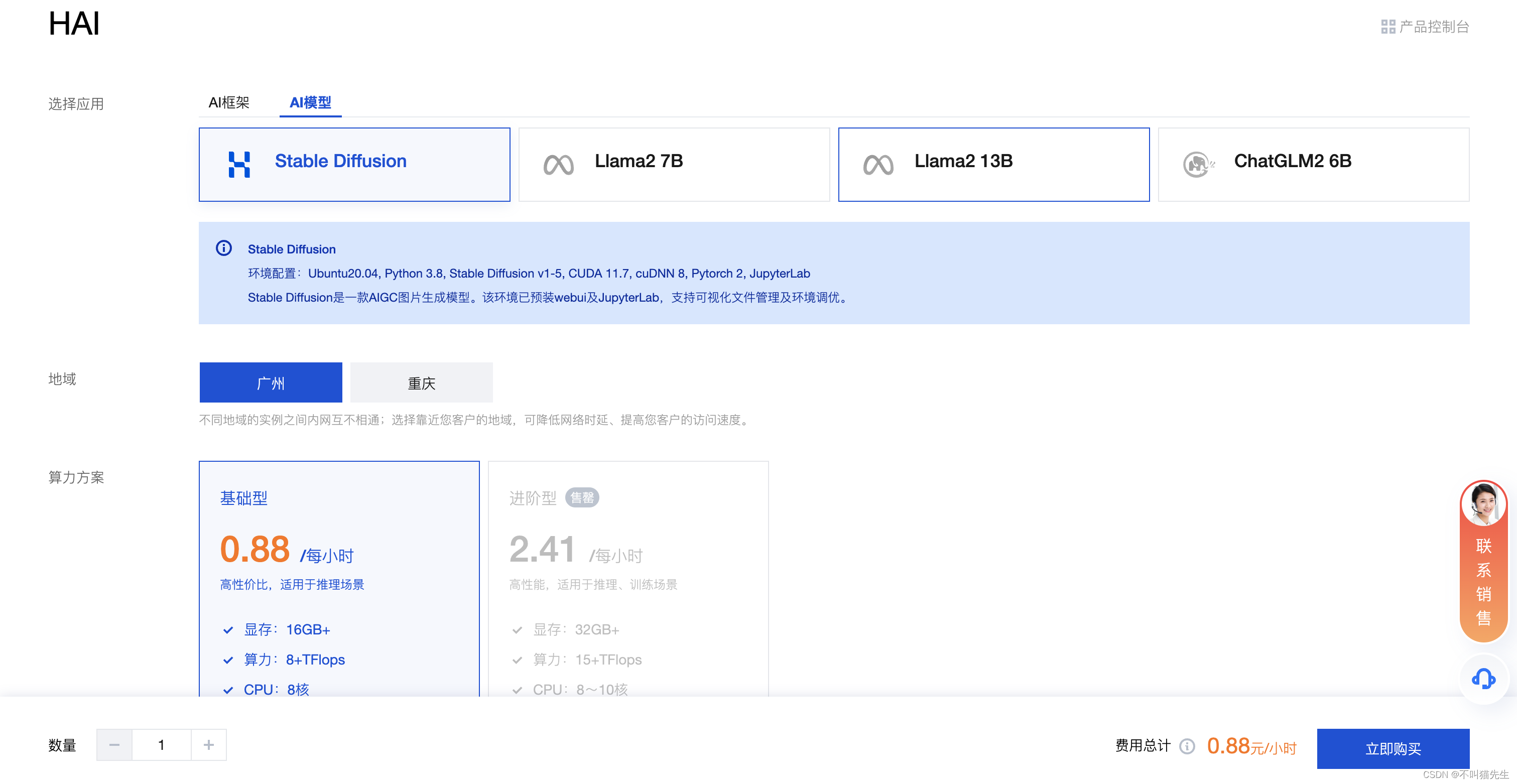This screenshot has width=1517, height=784.
Task: Click the 联系销售 floating button
Action: tap(1483, 562)
